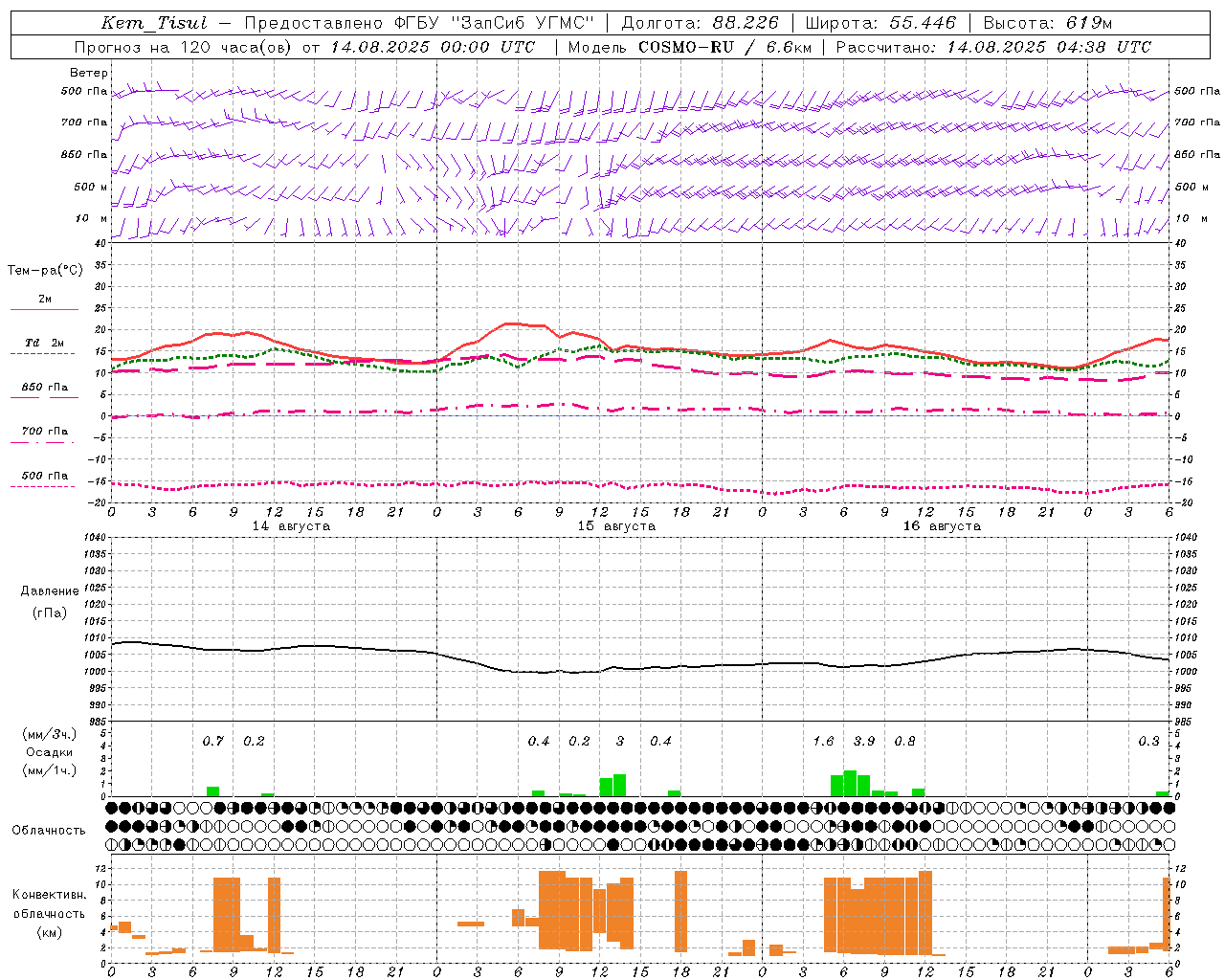Click the '14 августа' date label
Screen dimensions: 1225x980
291,526
